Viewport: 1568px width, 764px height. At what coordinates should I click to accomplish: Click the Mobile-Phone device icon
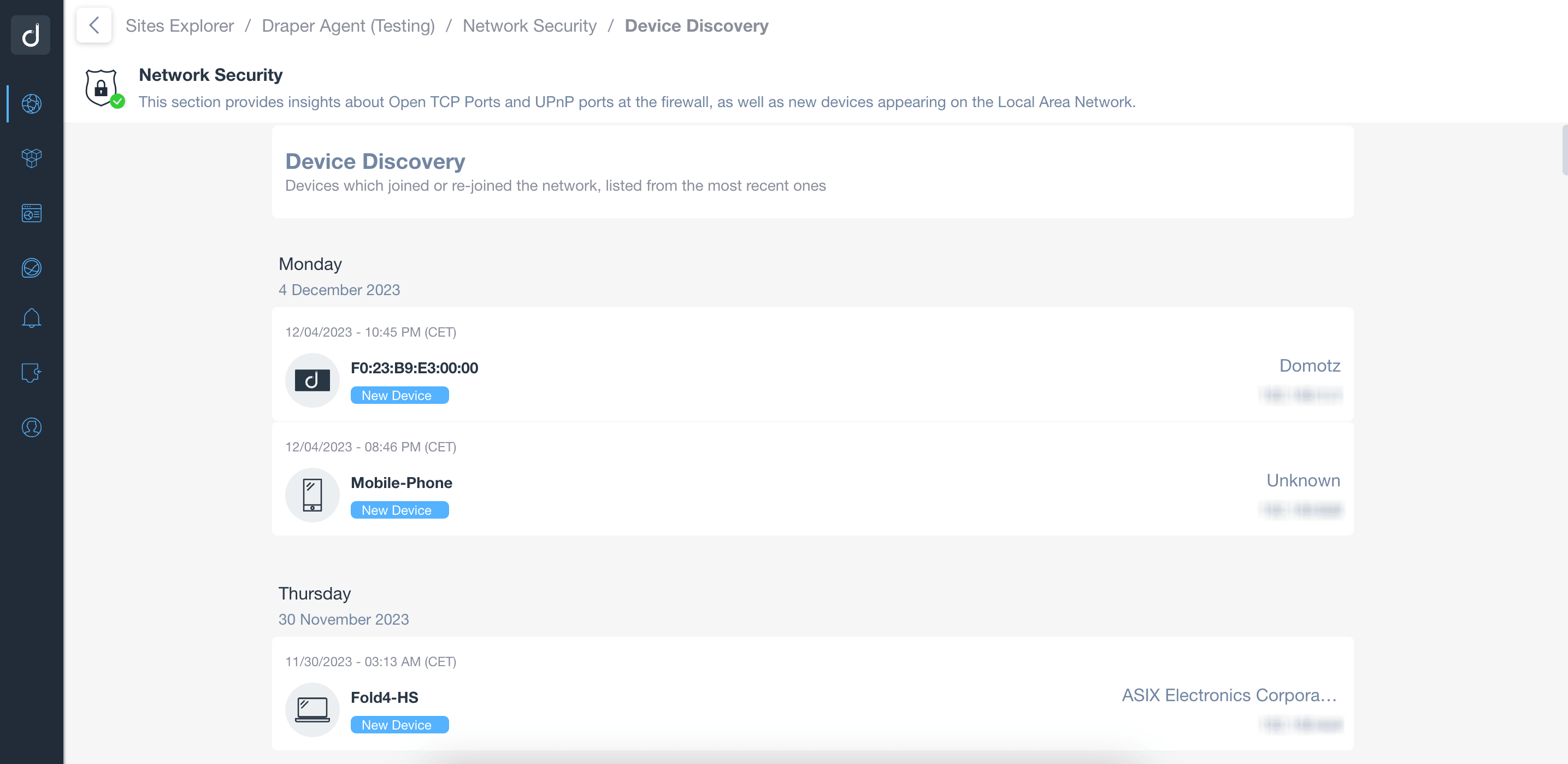pos(313,495)
